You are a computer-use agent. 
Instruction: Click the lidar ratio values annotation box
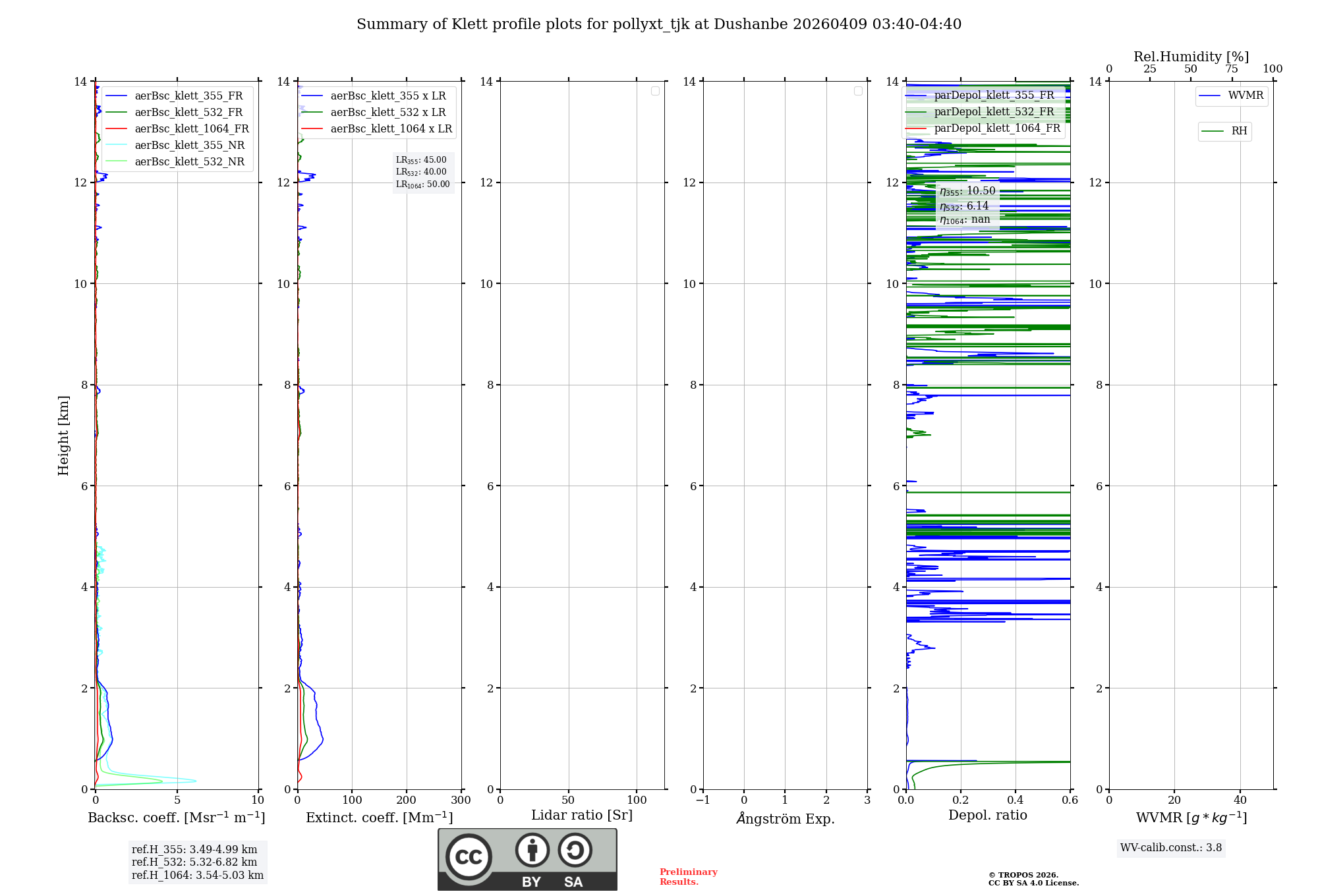point(422,172)
